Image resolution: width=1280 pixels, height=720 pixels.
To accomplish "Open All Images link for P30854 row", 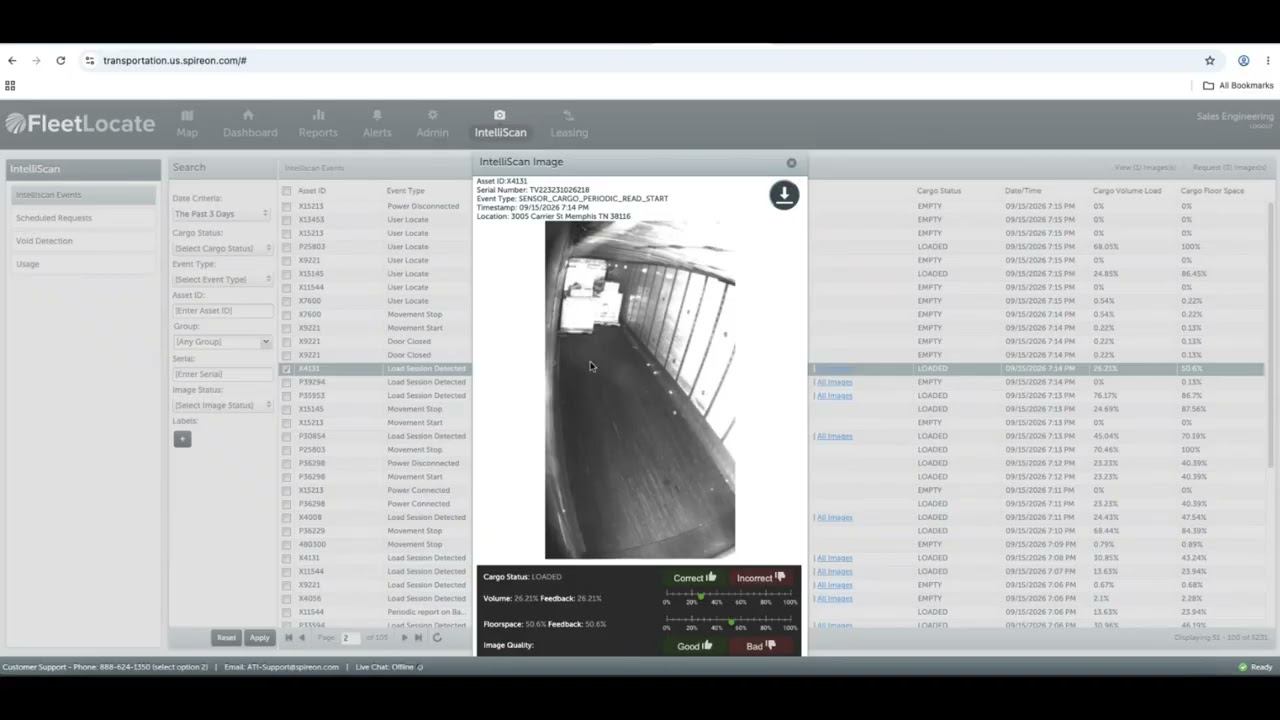I will (835, 436).
